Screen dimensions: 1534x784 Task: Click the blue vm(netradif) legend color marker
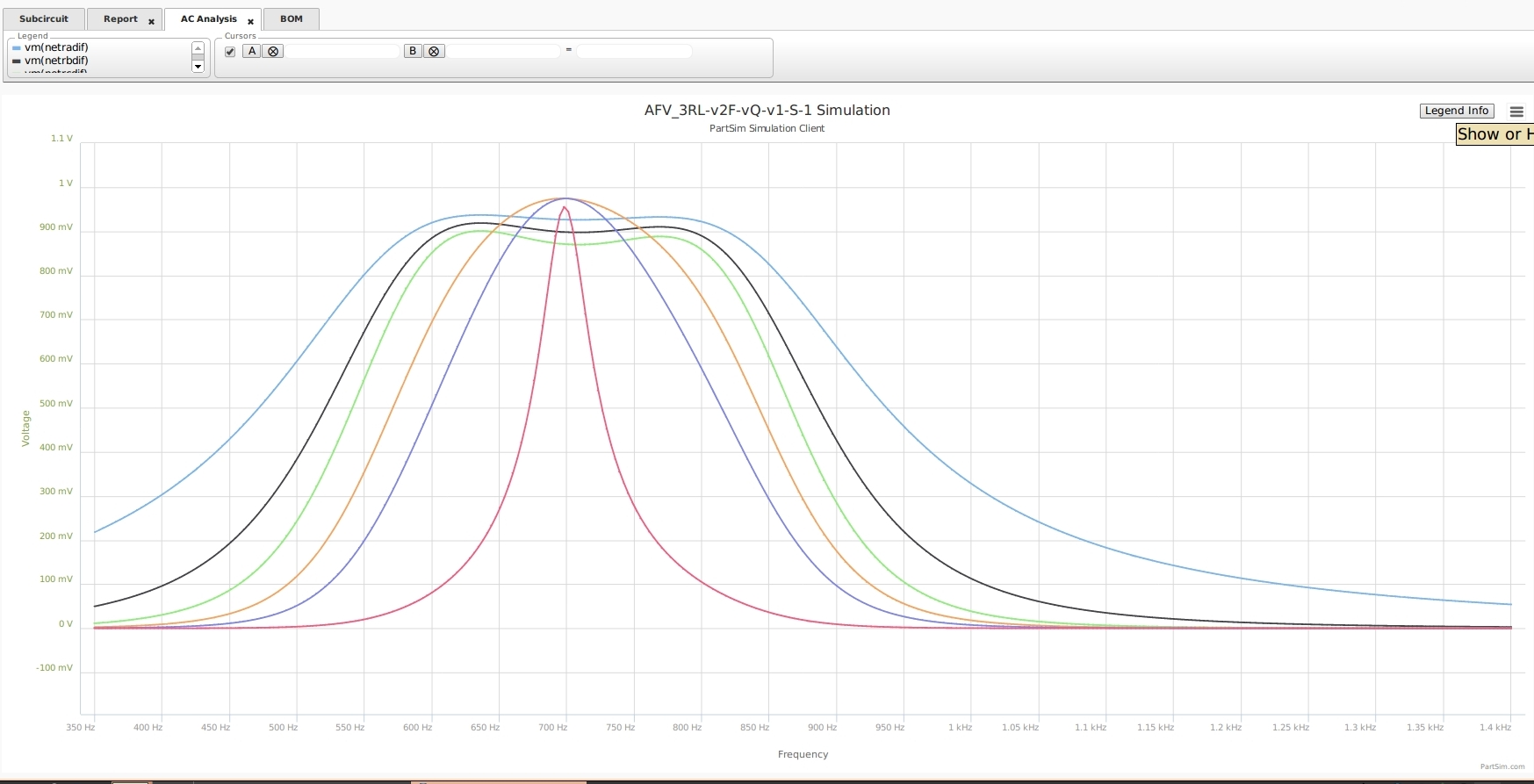[x=17, y=48]
